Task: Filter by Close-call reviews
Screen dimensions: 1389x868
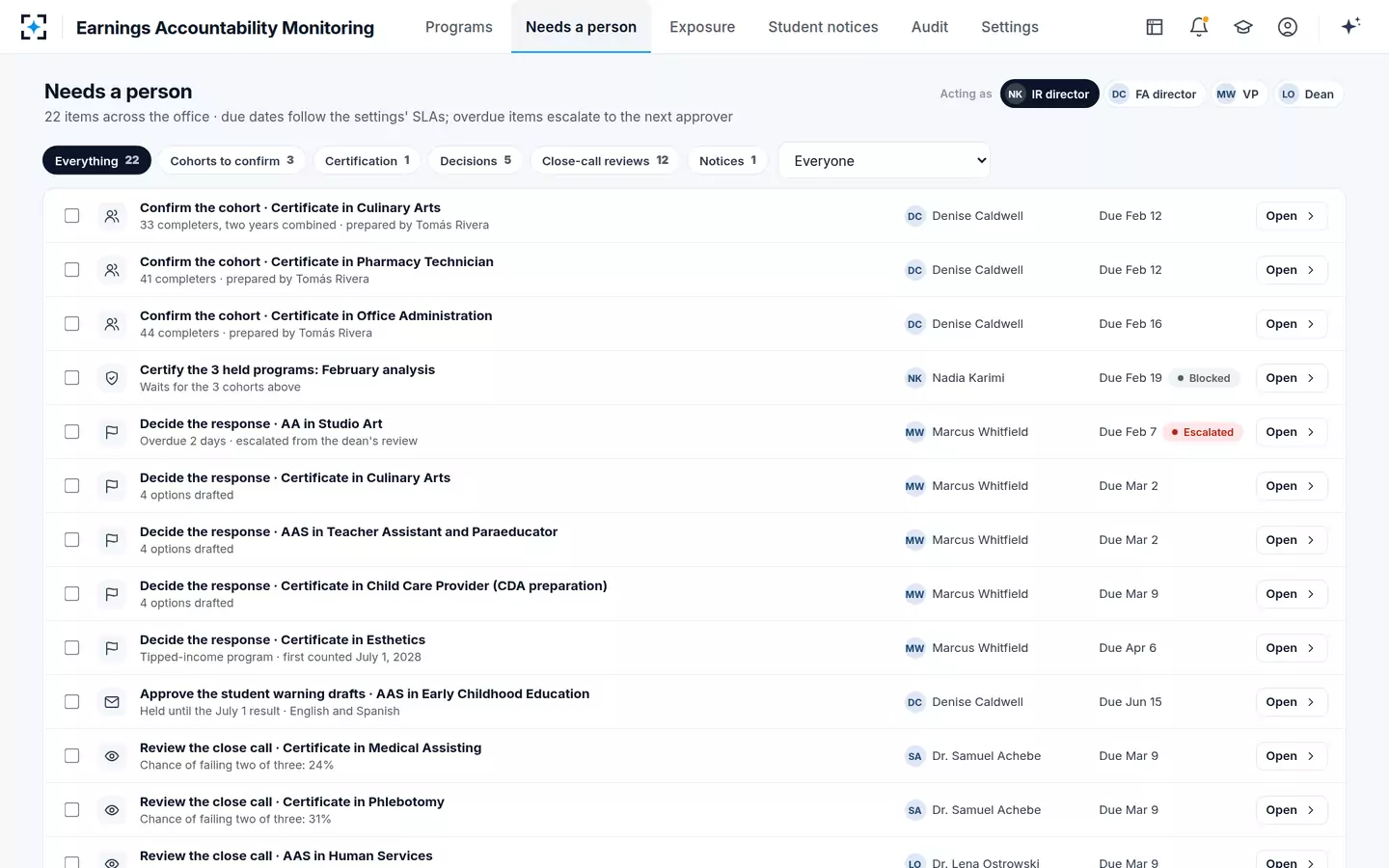Action: [x=605, y=161]
